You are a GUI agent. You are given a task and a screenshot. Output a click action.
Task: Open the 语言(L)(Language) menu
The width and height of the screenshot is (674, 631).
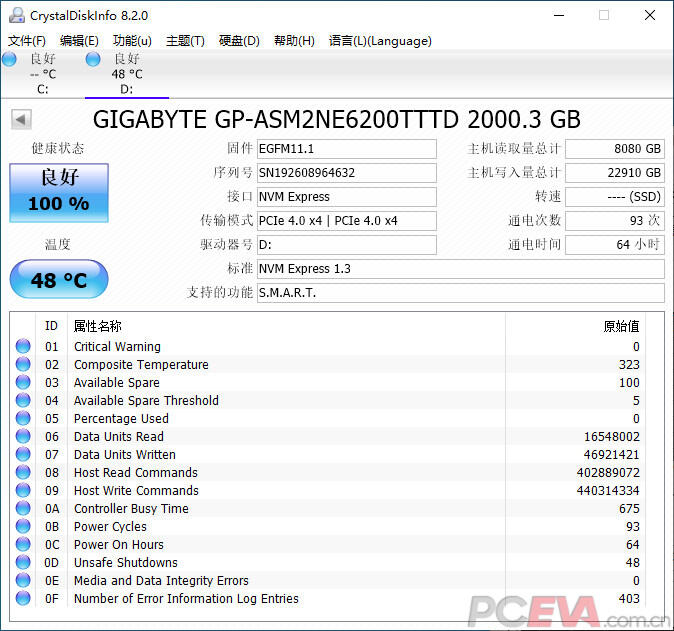[380, 41]
